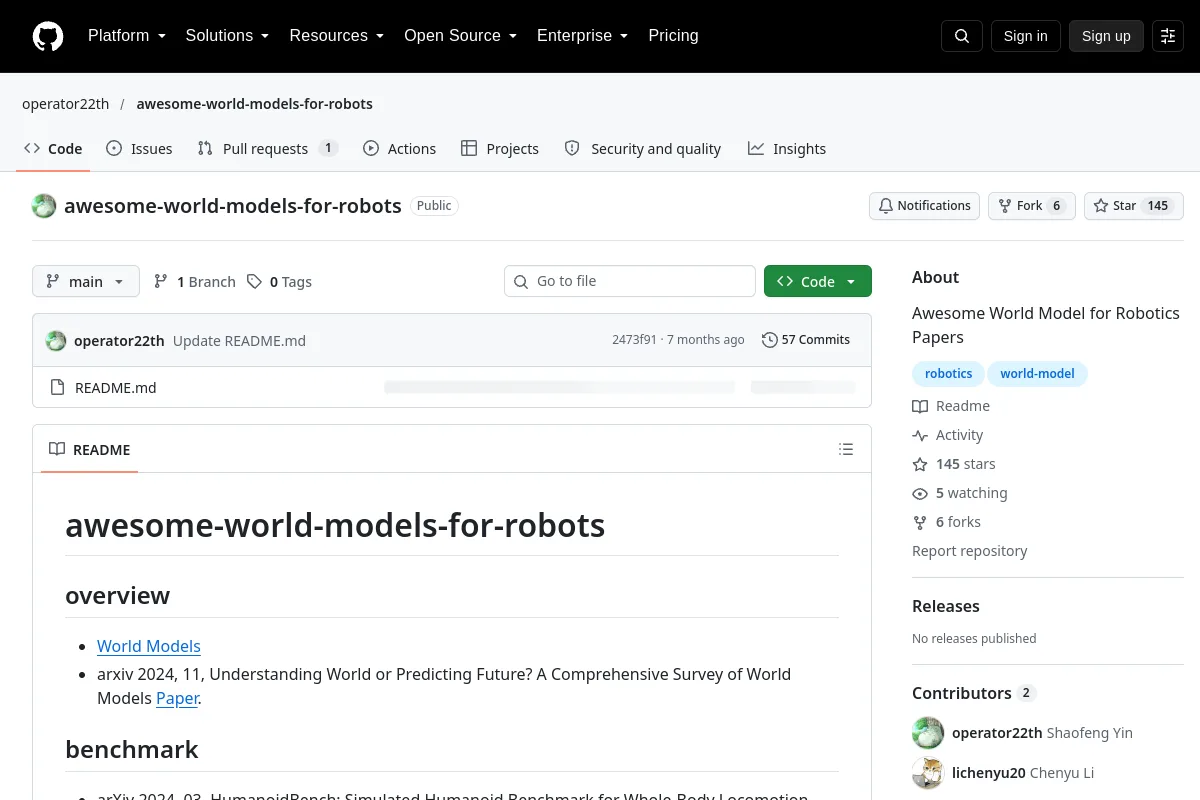Star the repository
Screen dimensions: 1200x800
click(1134, 206)
